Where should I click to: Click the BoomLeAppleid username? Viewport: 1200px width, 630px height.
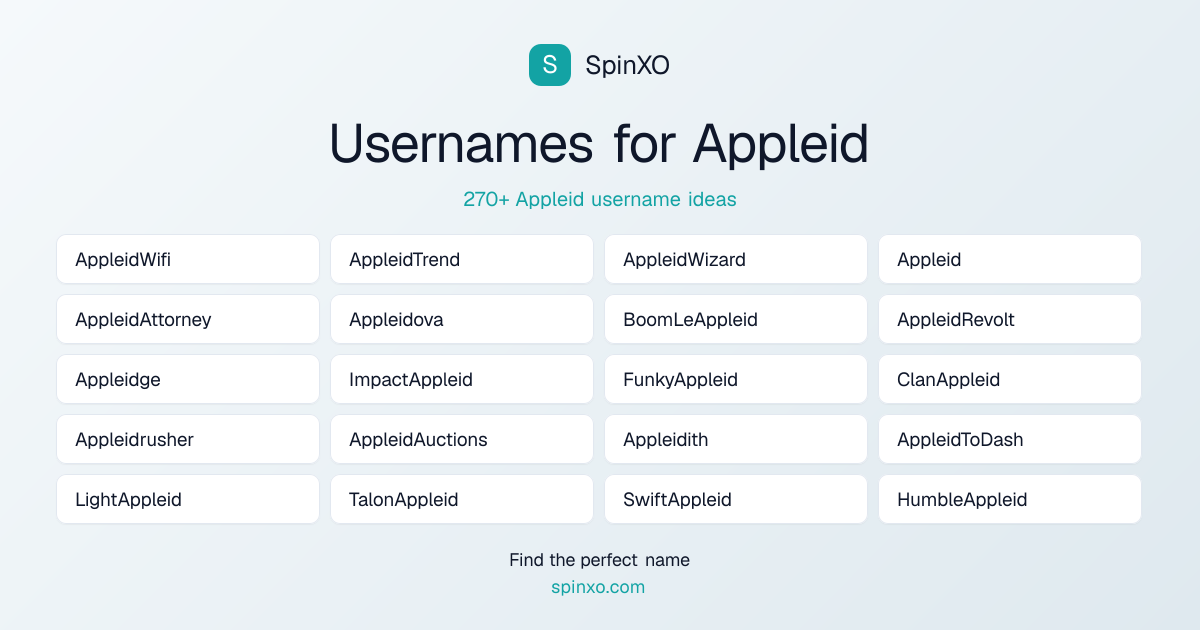(x=736, y=320)
